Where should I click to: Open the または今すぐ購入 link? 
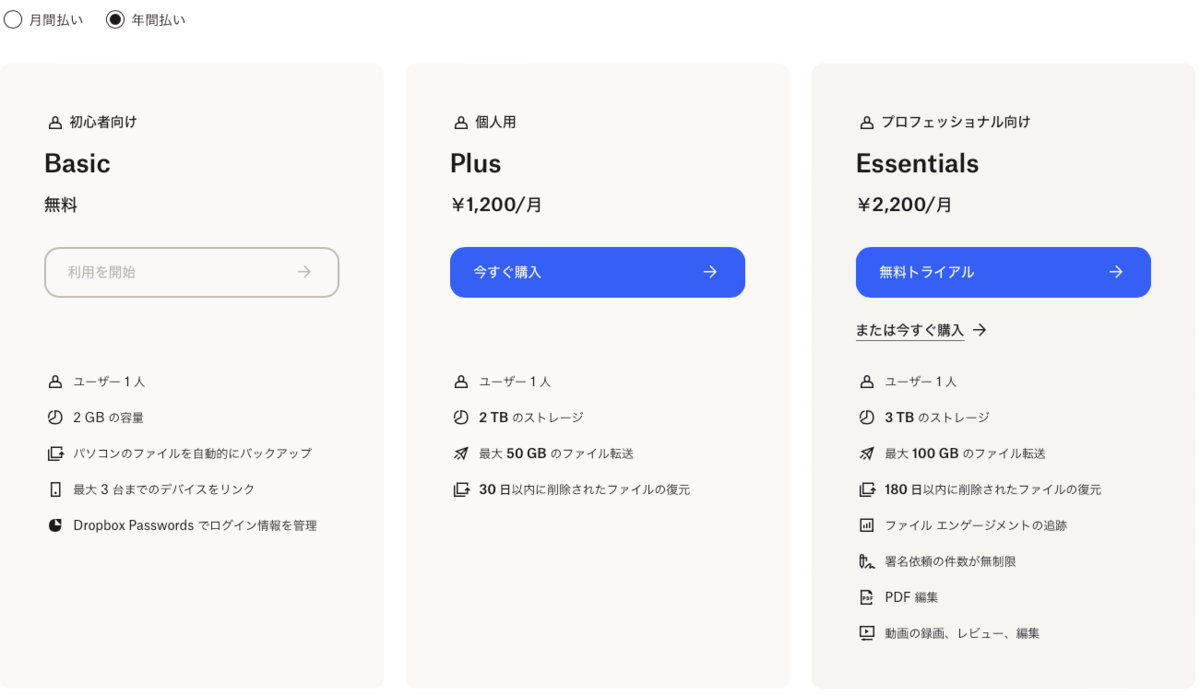pyautogui.click(x=910, y=330)
